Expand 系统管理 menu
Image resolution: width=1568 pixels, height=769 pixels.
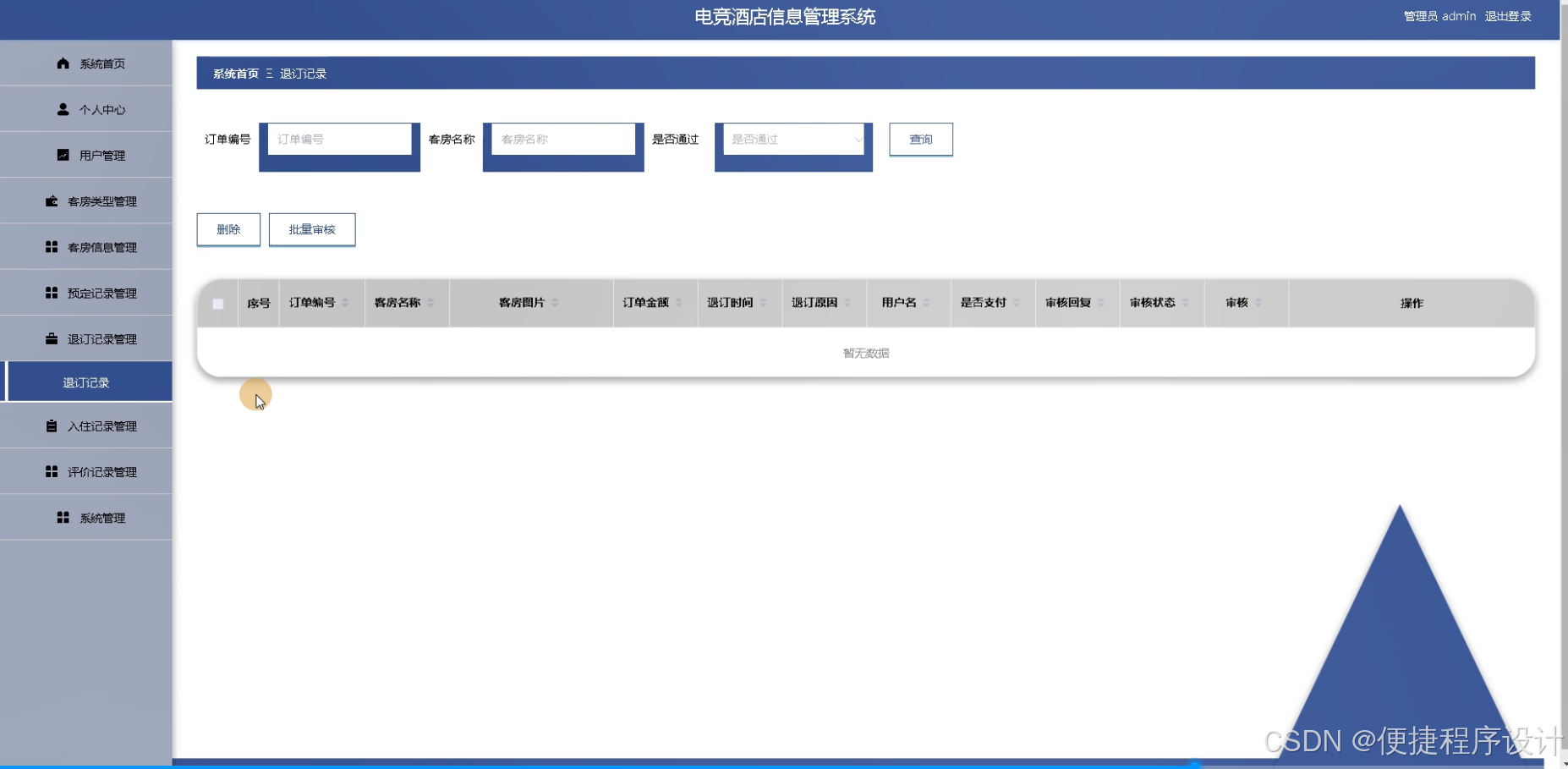tap(86, 517)
